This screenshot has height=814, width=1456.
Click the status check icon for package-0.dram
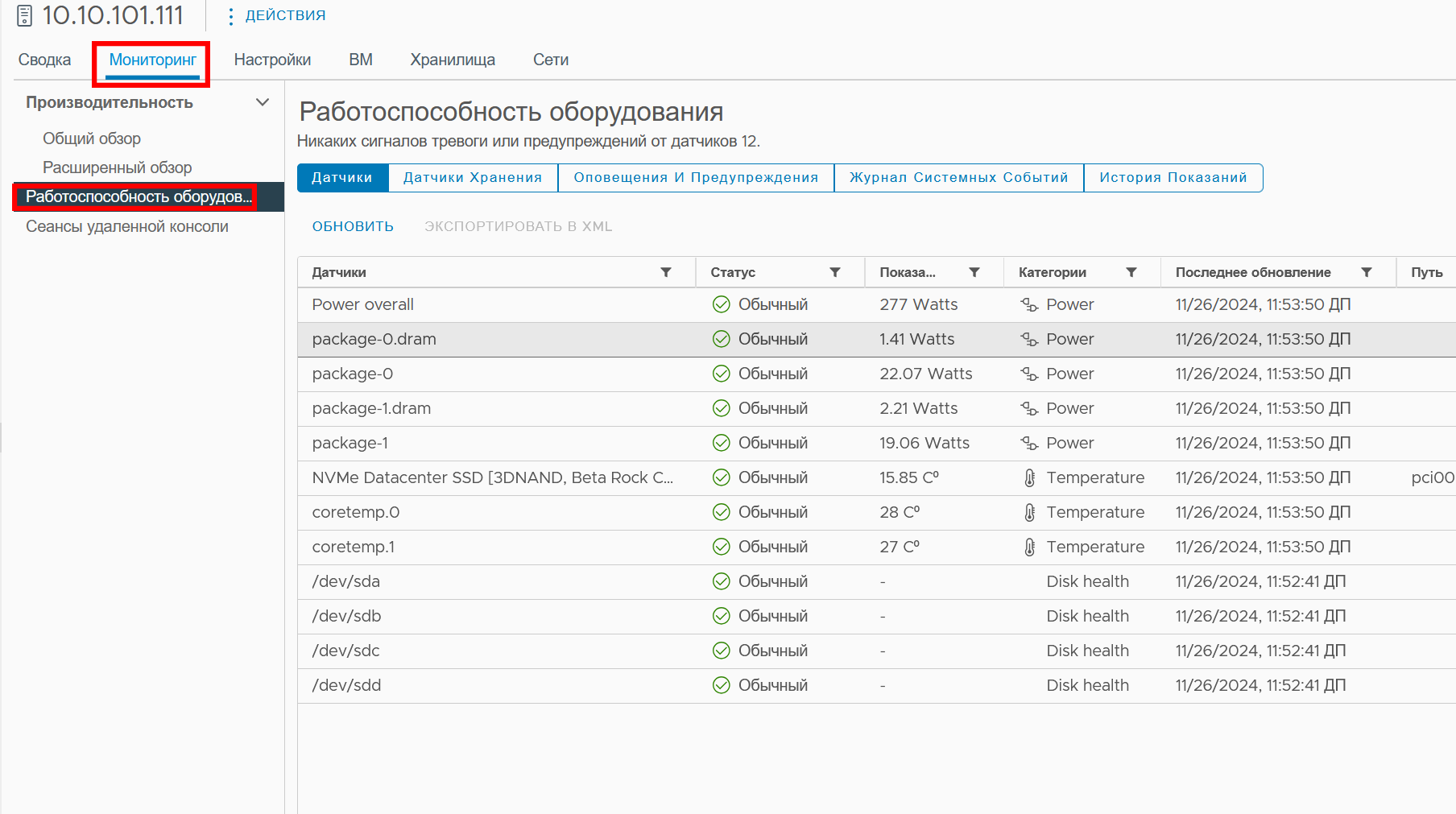tap(722, 339)
